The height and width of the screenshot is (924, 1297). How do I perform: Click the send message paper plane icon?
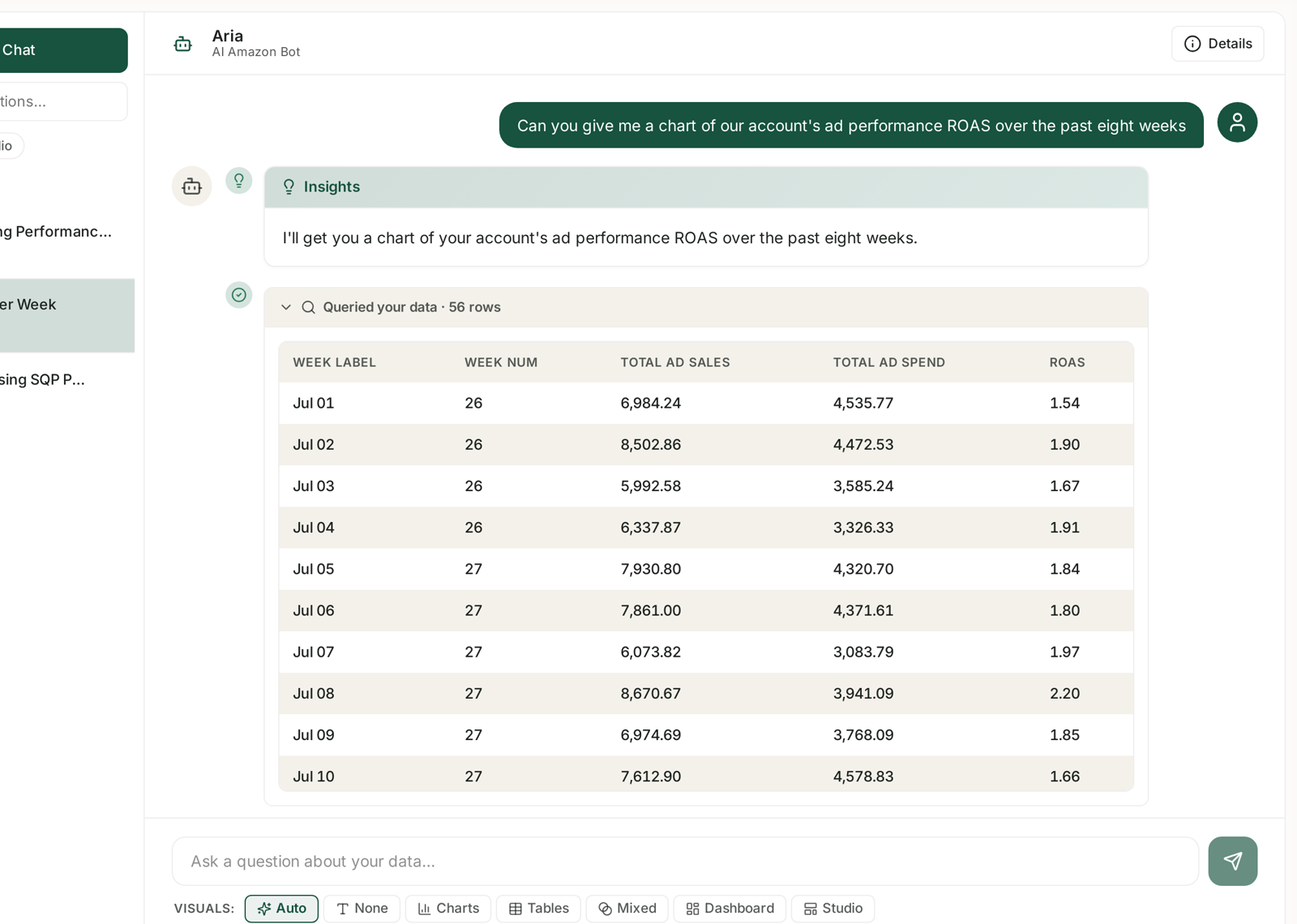[x=1232, y=861]
